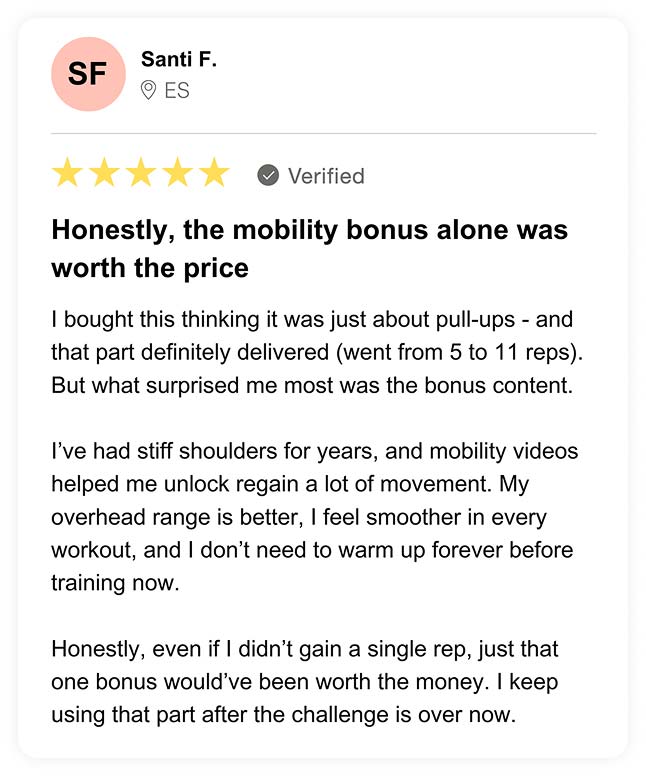Click the paragraph starting "I bought this thinking"
Viewport: 646px width, 776px height.
(x=312, y=353)
